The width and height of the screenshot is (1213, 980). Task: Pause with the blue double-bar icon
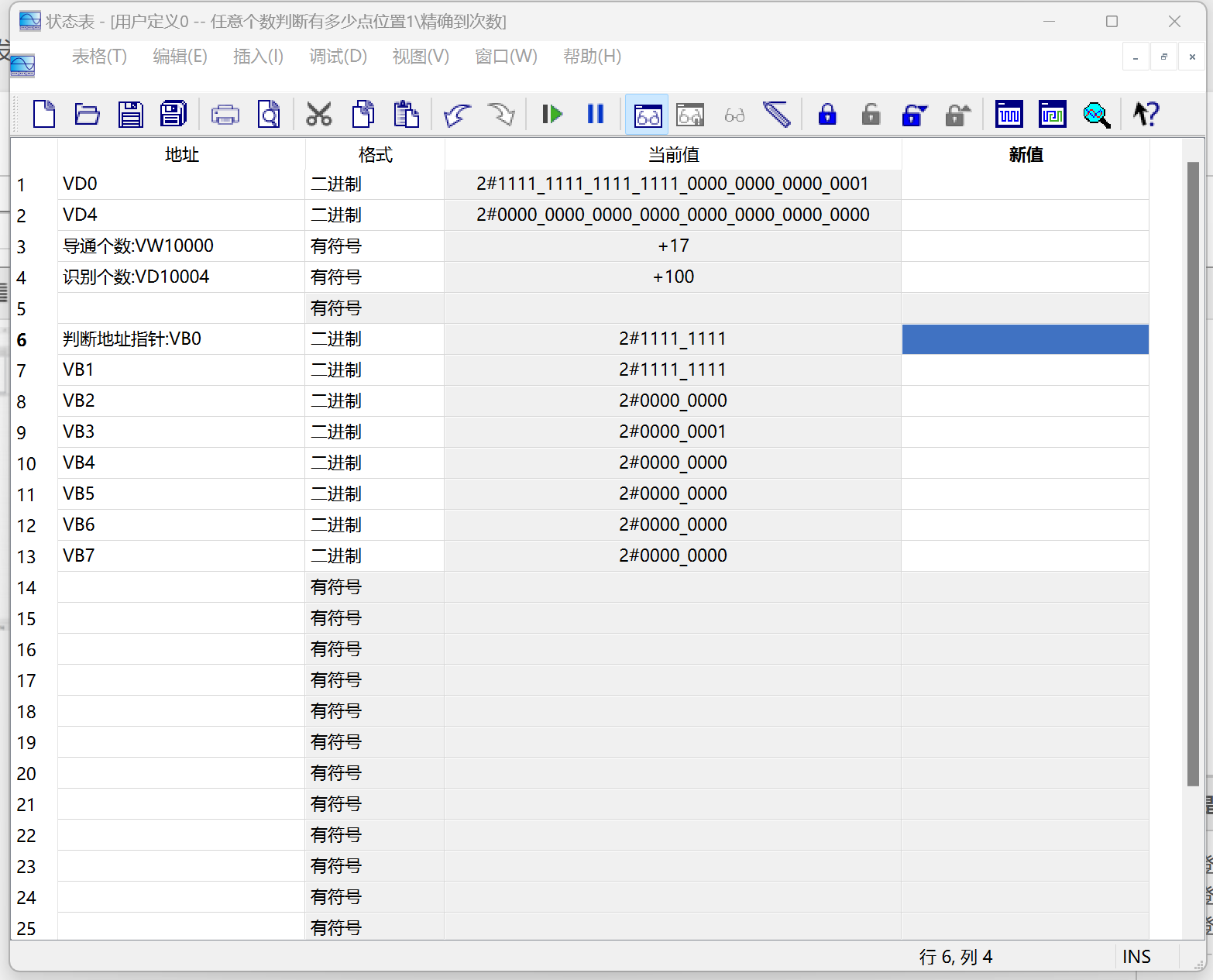click(595, 115)
